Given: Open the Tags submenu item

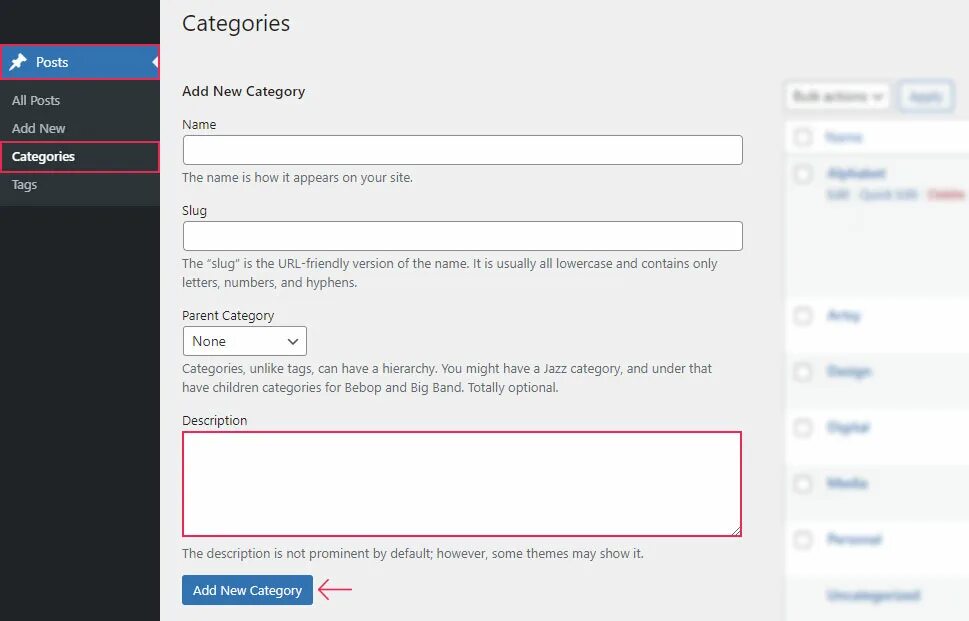Looking at the screenshot, I should pos(24,184).
